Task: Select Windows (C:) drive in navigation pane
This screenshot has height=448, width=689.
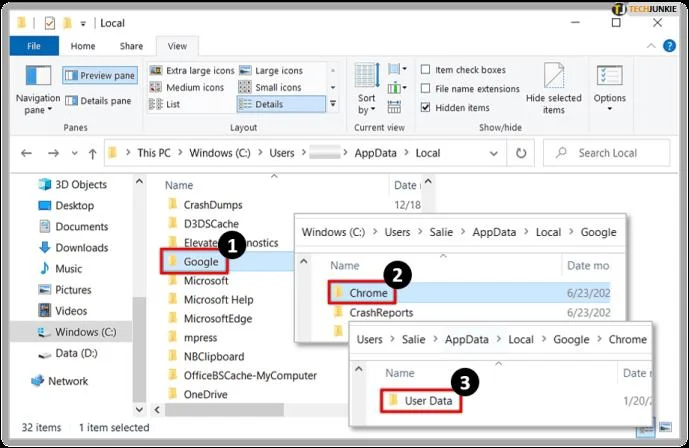Action: tap(70, 332)
